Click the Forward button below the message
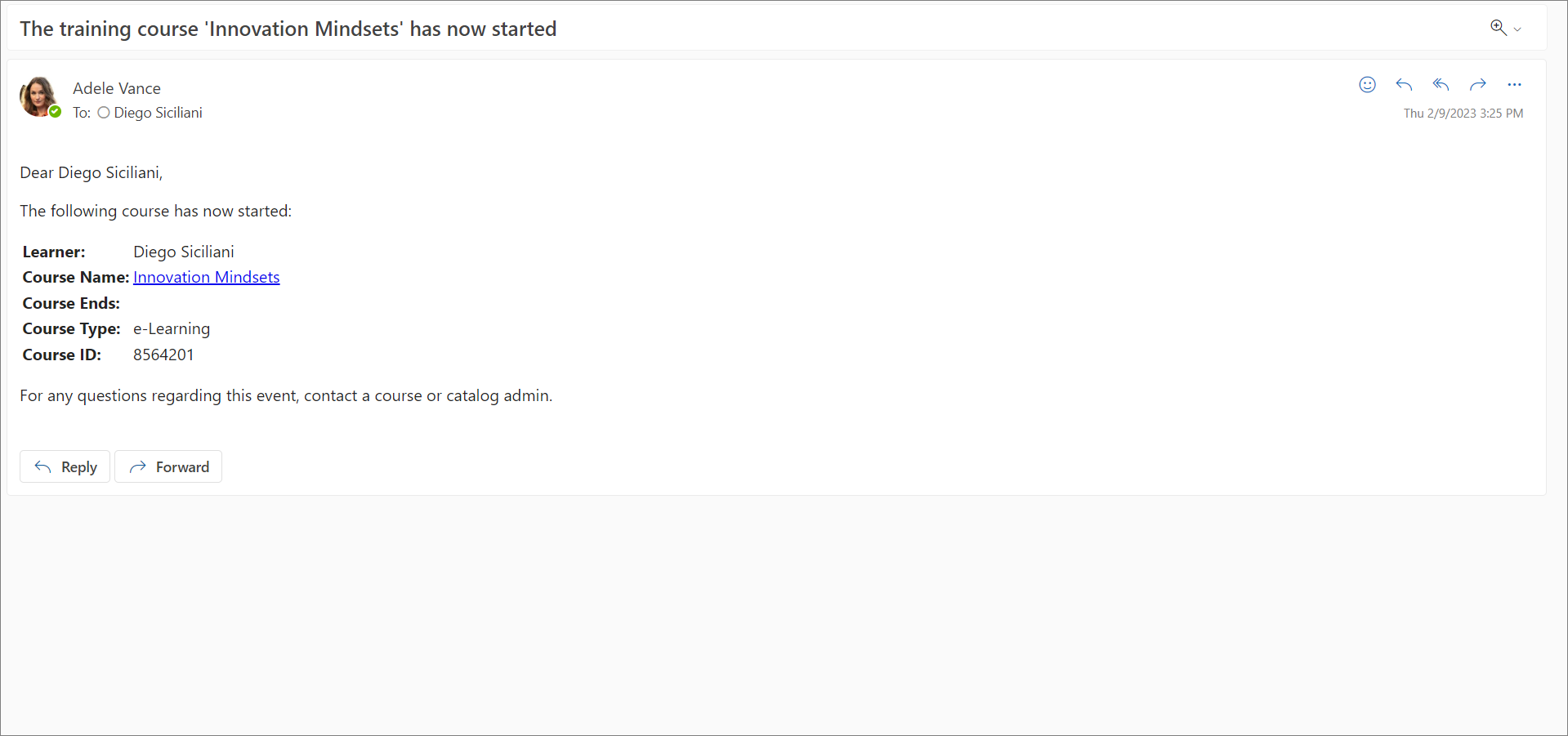The image size is (1568, 736). [168, 466]
